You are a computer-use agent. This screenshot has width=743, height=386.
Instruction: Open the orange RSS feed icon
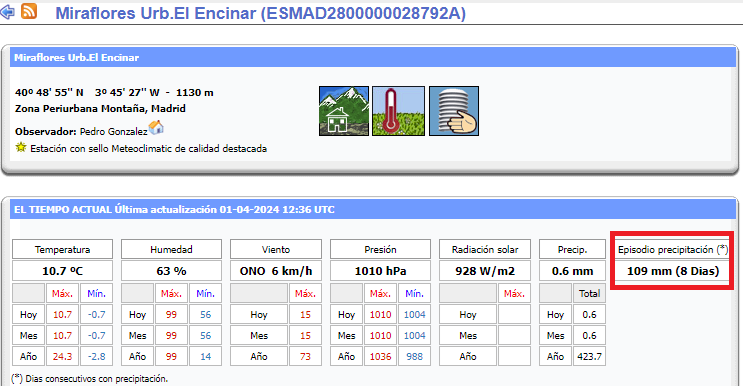[29, 11]
